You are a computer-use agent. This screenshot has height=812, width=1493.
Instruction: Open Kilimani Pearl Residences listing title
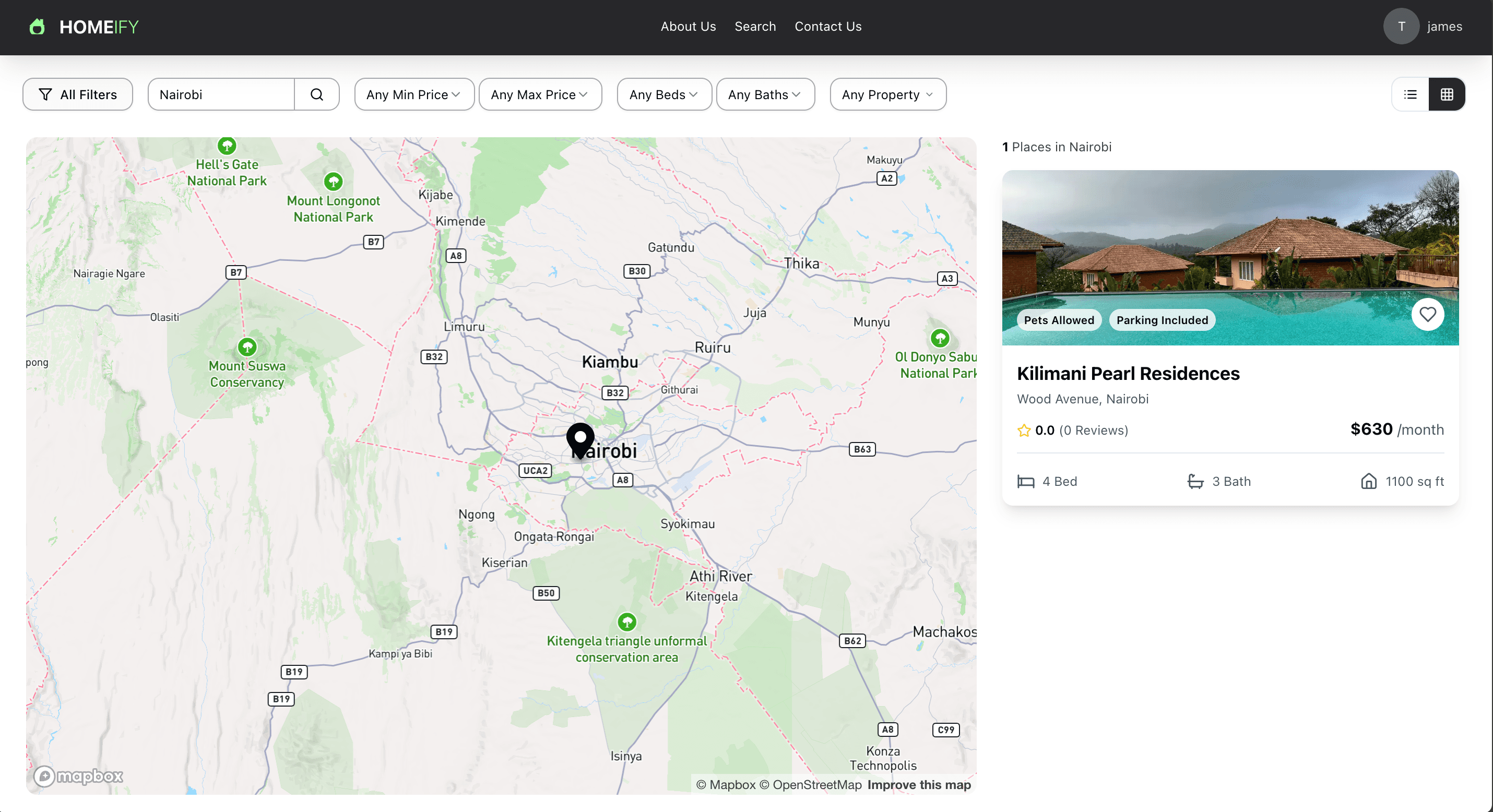pyautogui.click(x=1128, y=373)
